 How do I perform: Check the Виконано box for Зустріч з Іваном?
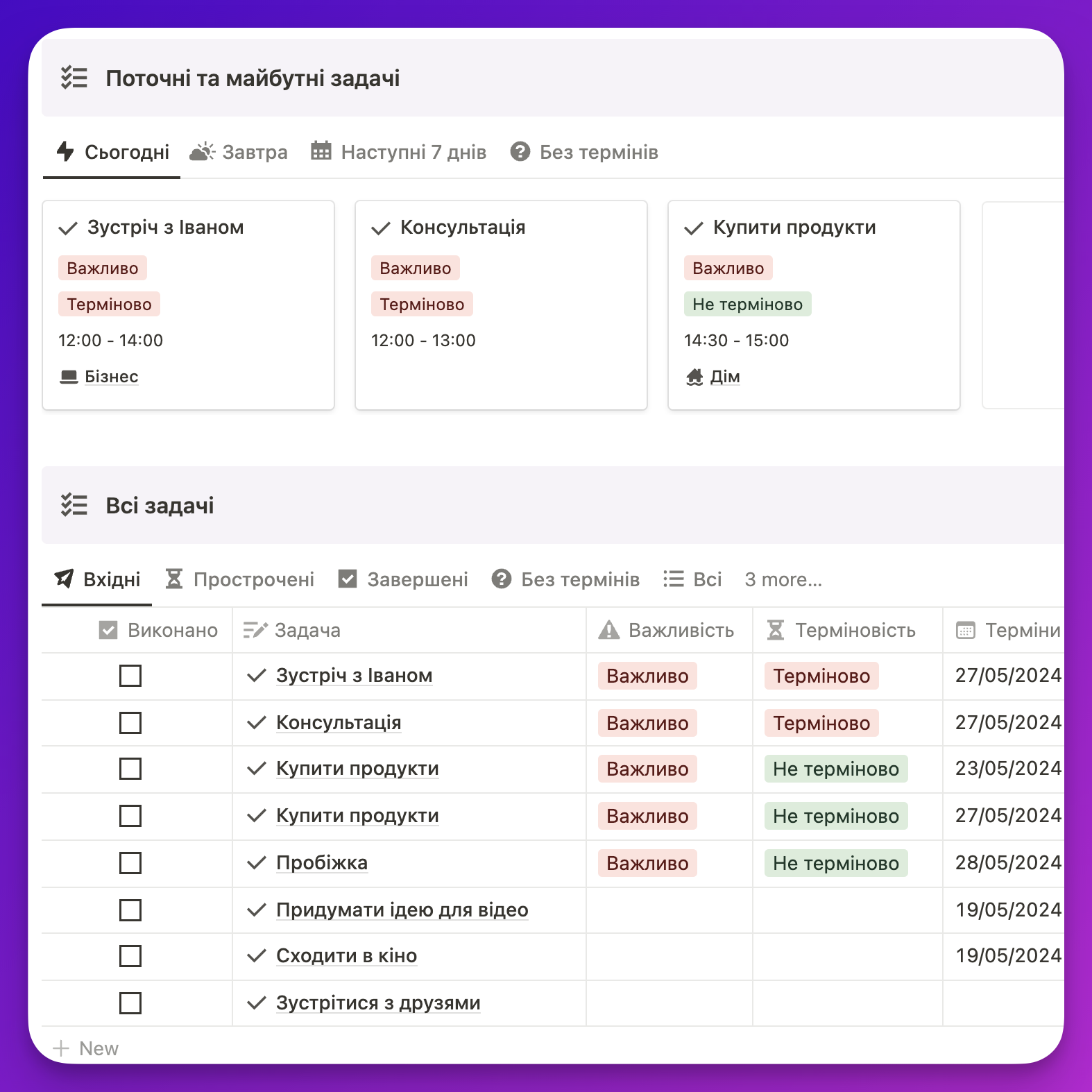pos(130,676)
